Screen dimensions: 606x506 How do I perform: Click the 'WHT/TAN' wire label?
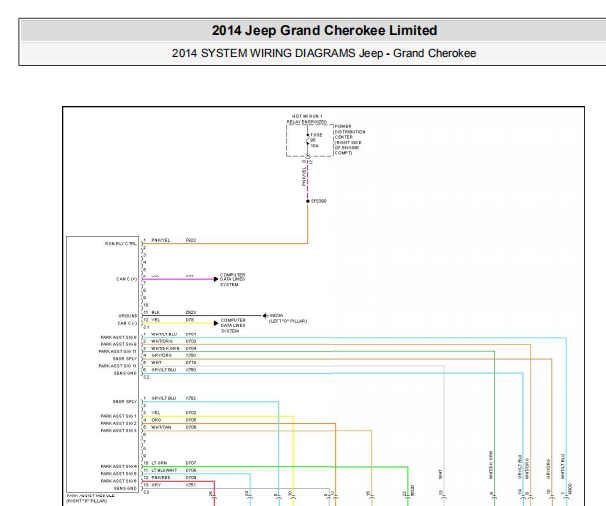point(161,427)
